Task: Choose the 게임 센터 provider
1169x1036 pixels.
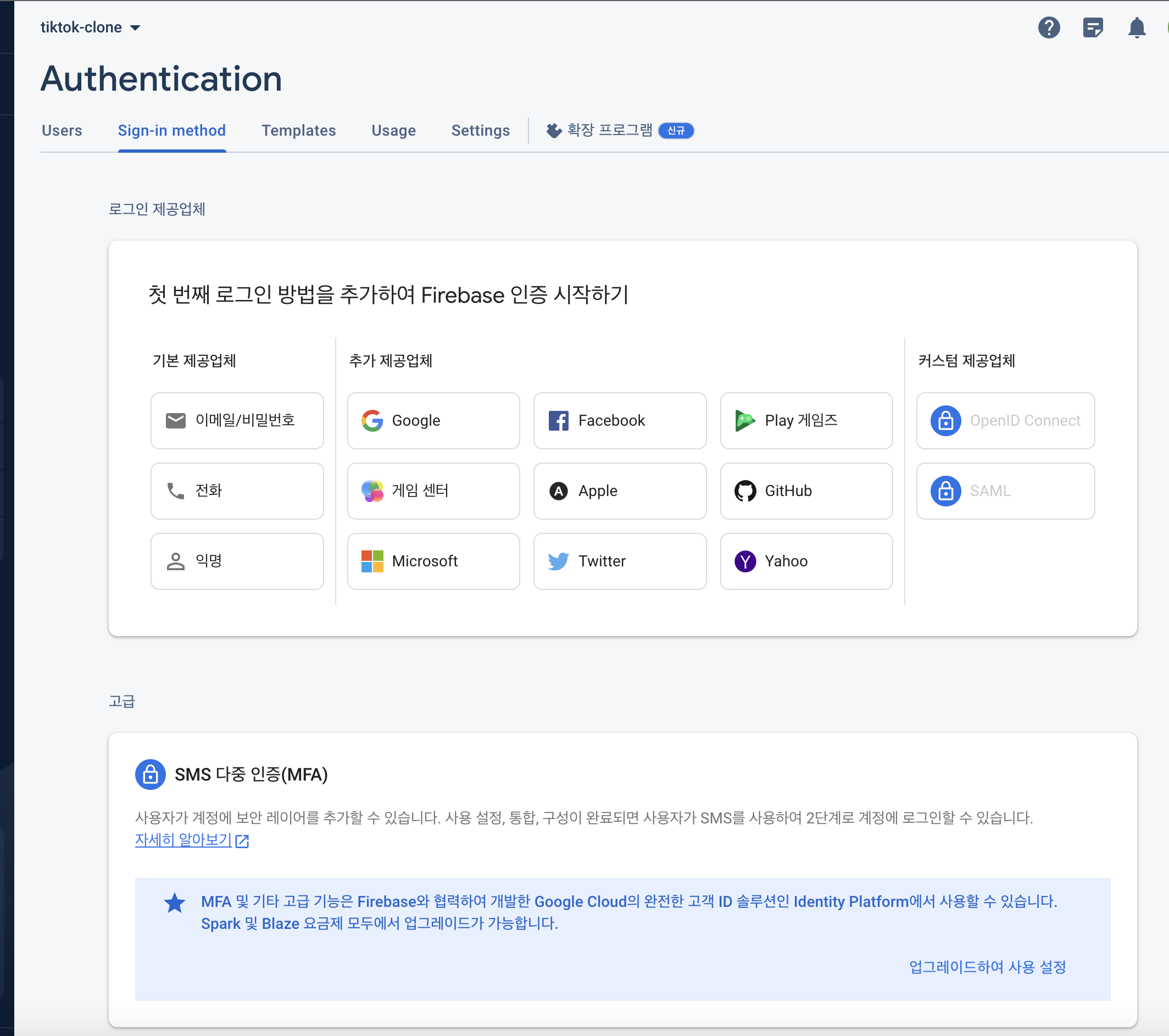Action: [x=433, y=491]
